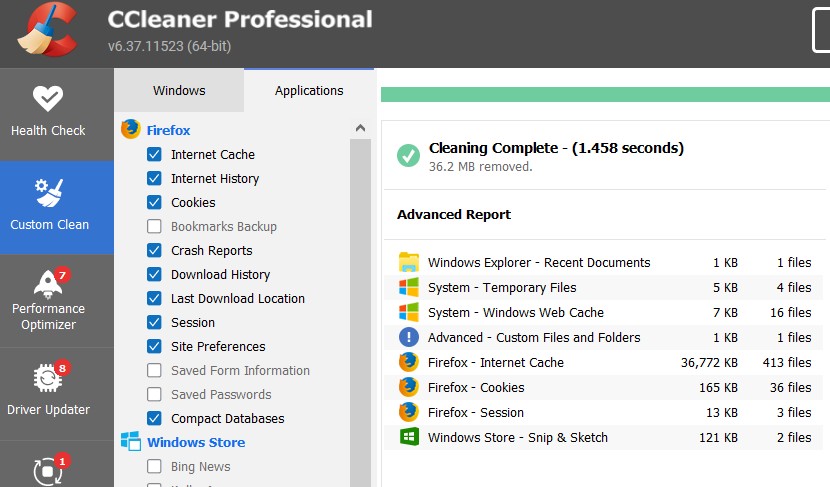Click the Advanced Report heading
Viewport: 830px width, 487px height.
pyautogui.click(x=454, y=214)
